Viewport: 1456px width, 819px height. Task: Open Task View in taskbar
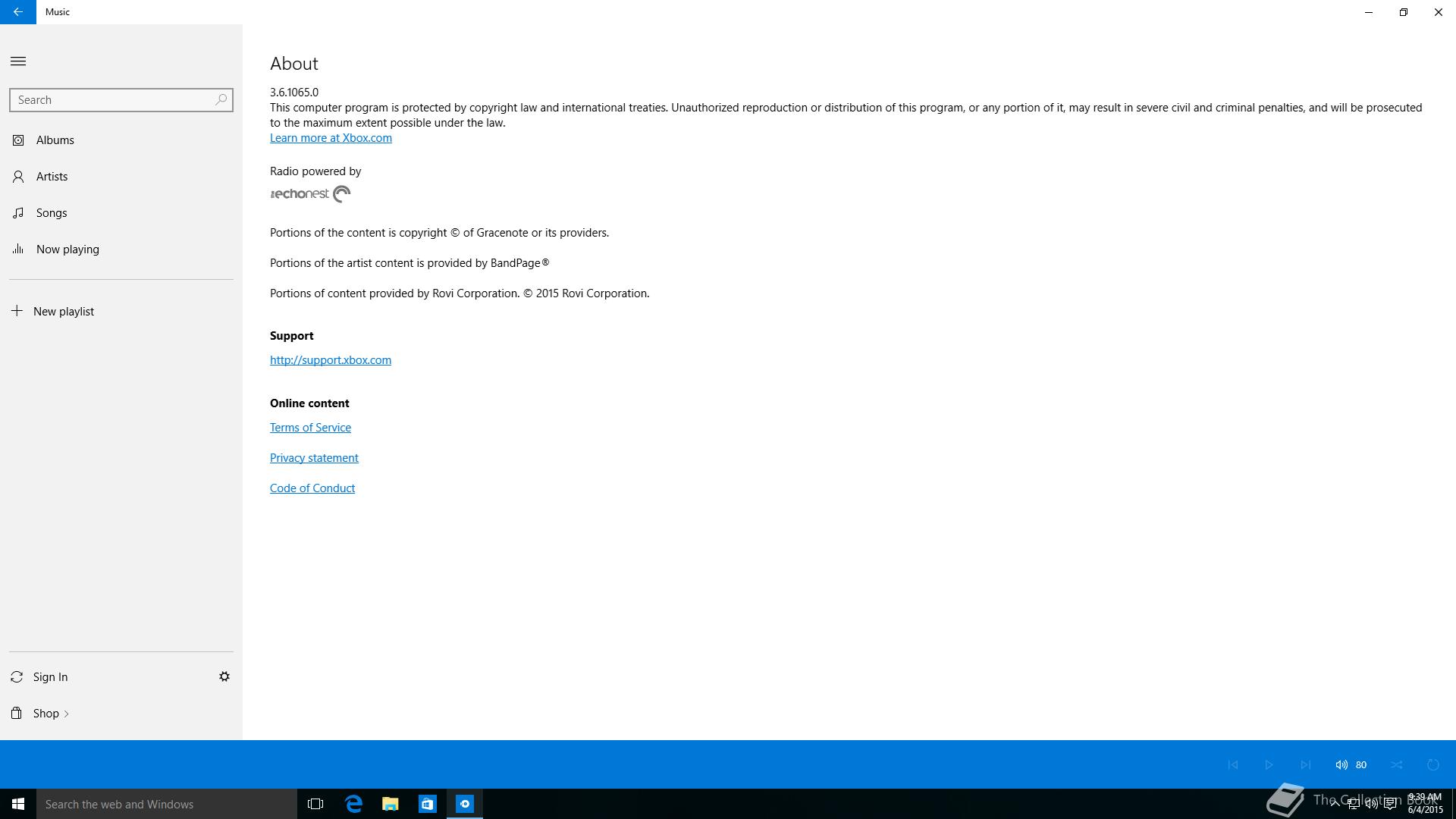coord(315,804)
